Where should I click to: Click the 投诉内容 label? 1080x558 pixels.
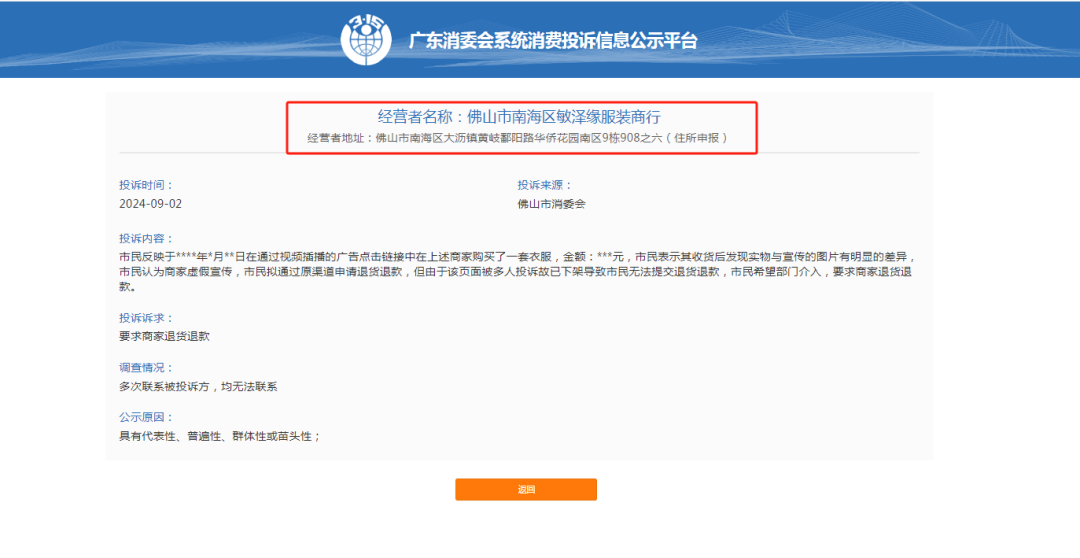click(147, 238)
